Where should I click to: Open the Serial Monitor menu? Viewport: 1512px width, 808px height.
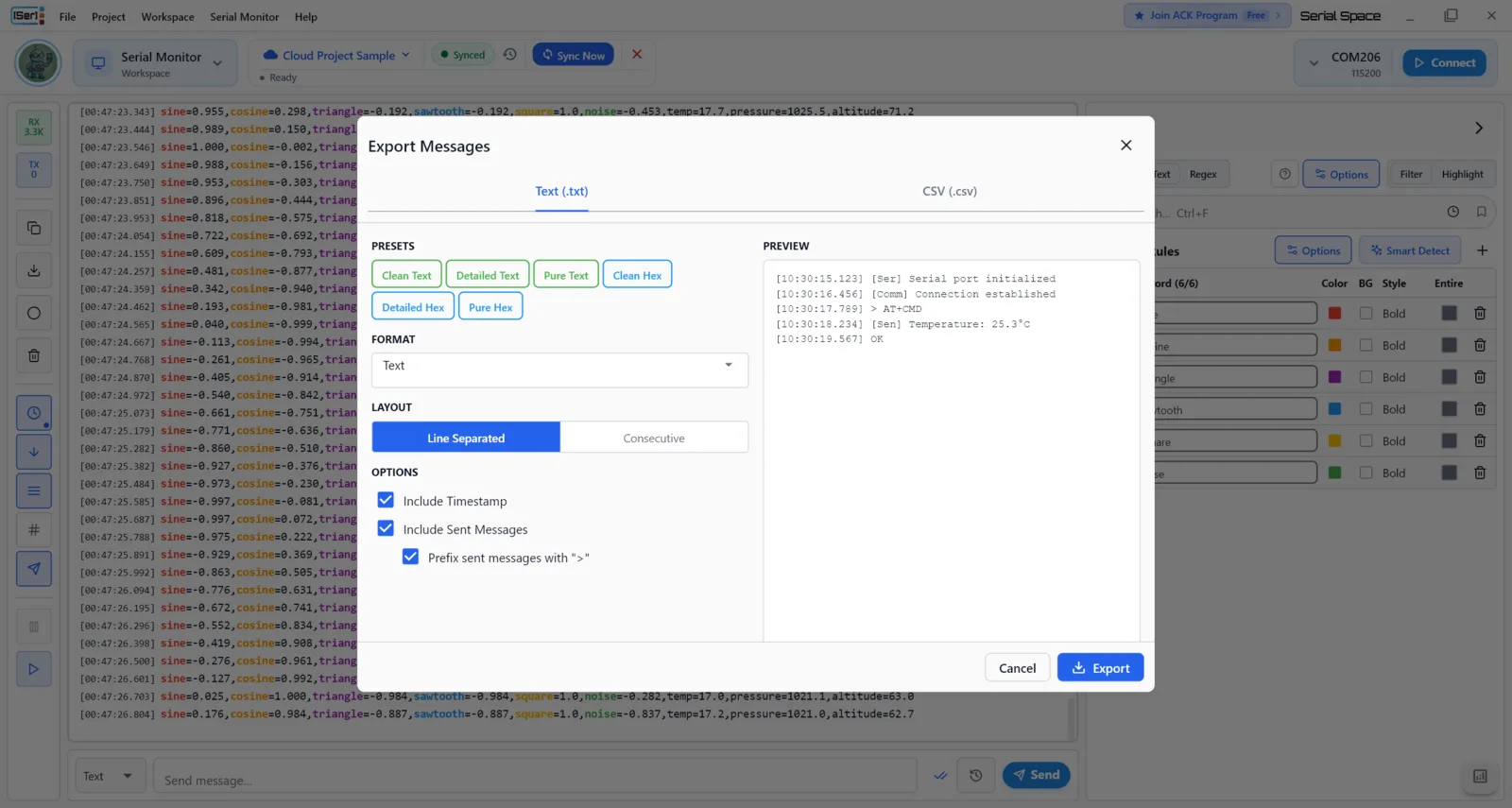(x=244, y=16)
